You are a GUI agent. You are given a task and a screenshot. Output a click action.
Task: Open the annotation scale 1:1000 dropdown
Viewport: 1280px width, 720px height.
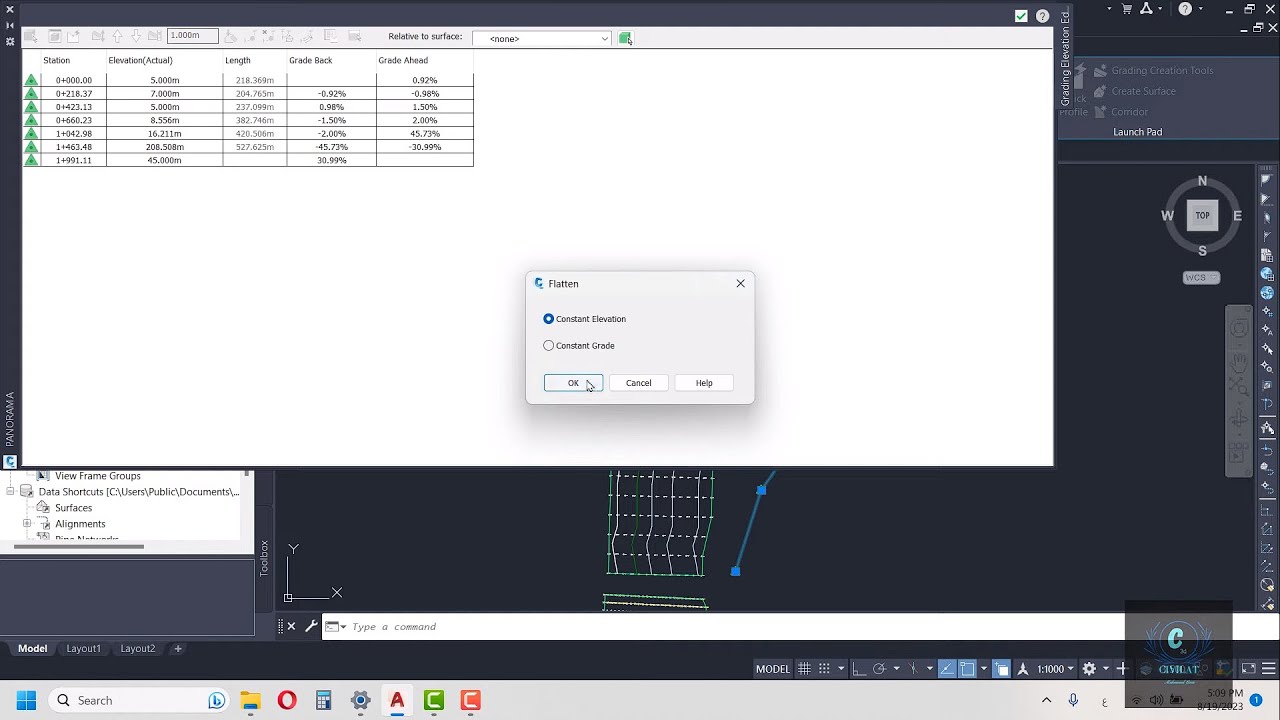point(1056,669)
